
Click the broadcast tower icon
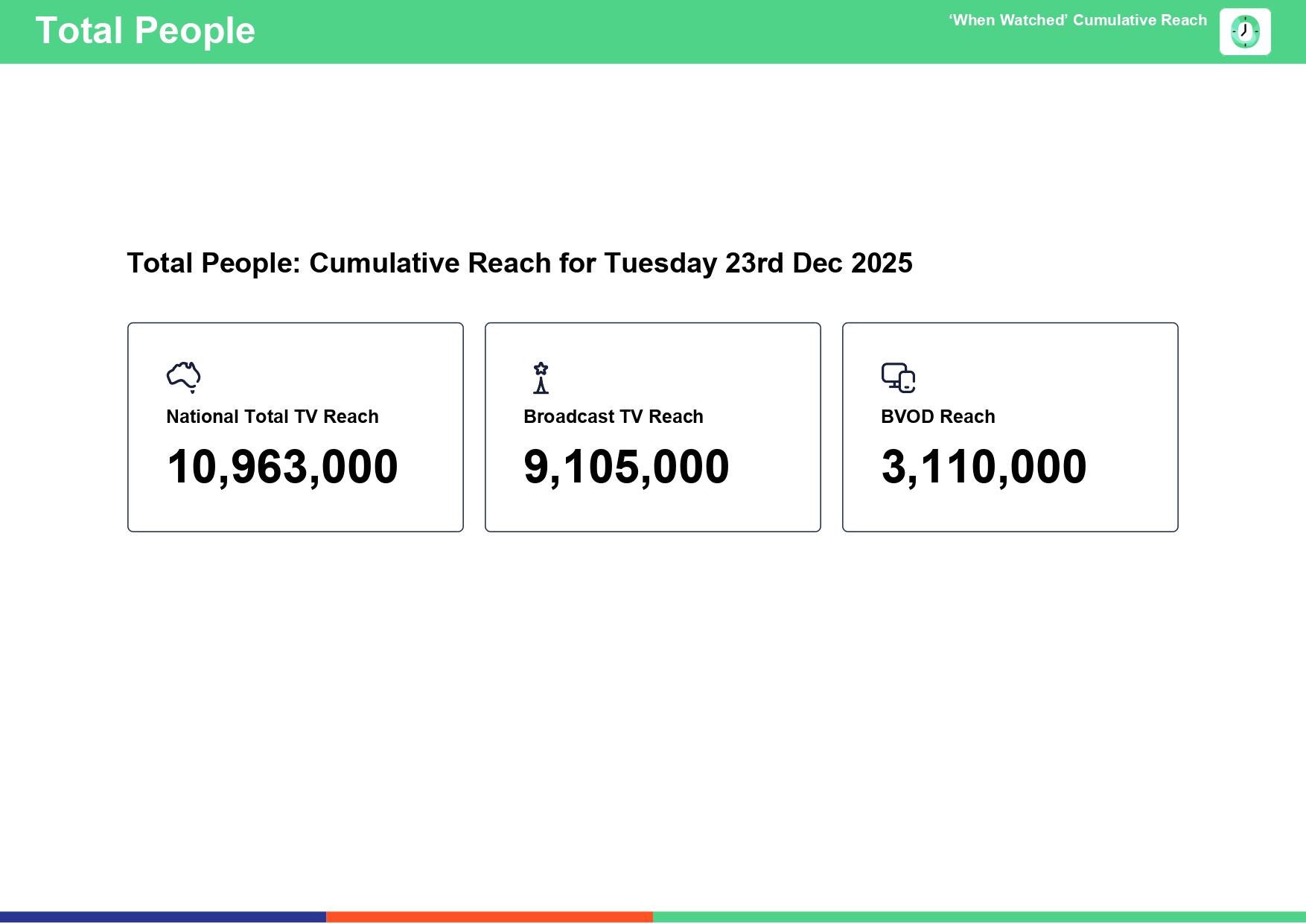pyautogui.click(x=541, y=377)
